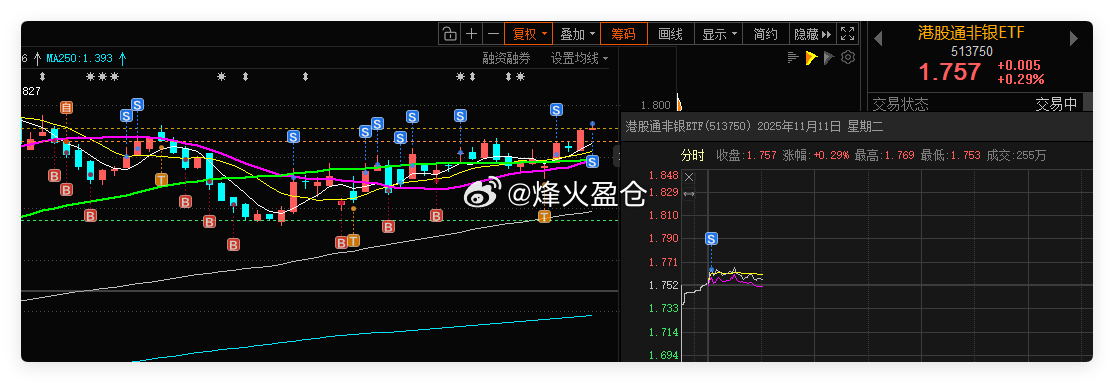Click the 1.771 axis label in popup
The height and width of the screenshot is (383, 1114).
(664, 262)
